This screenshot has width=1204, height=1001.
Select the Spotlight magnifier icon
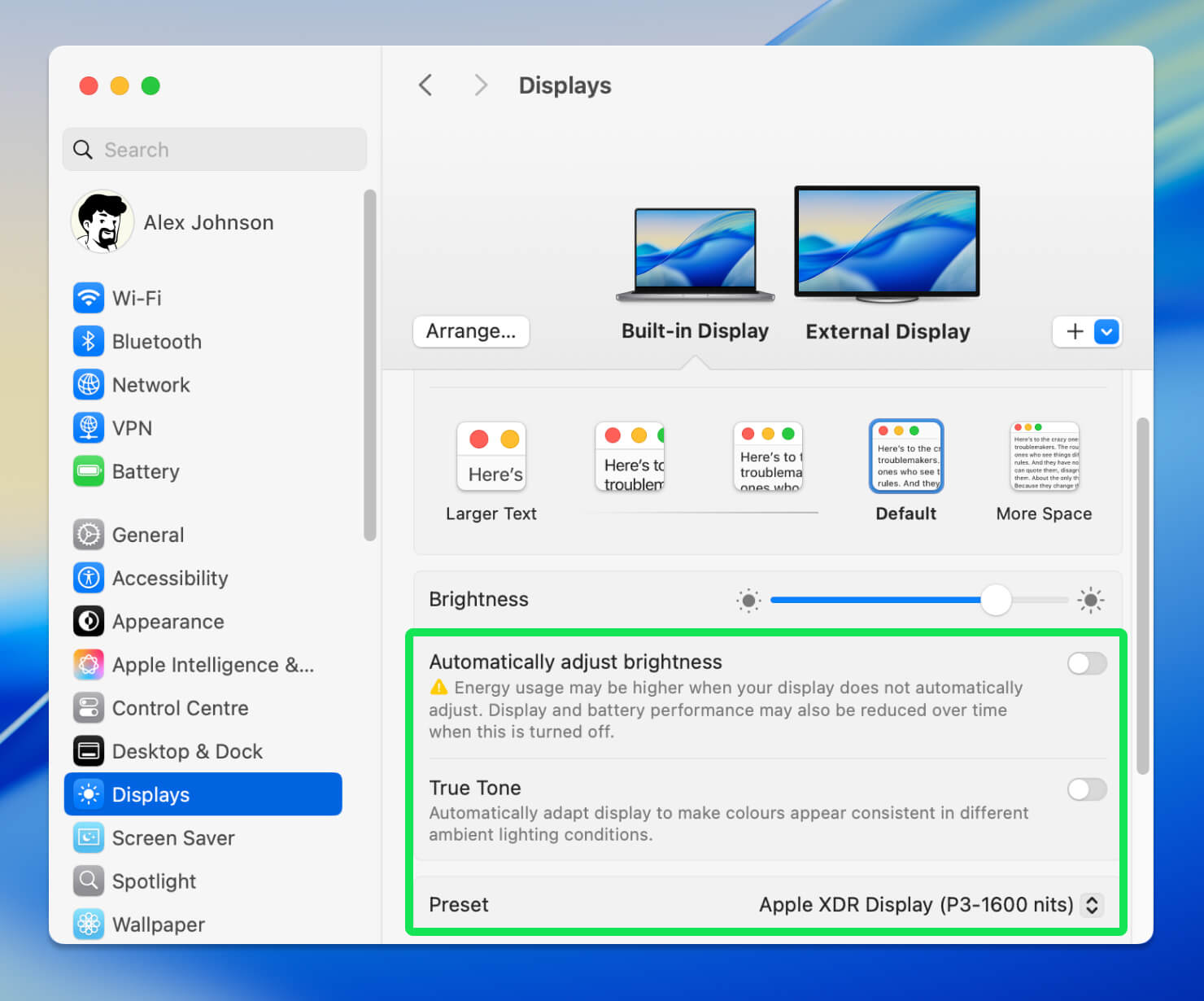pos(89,881)
